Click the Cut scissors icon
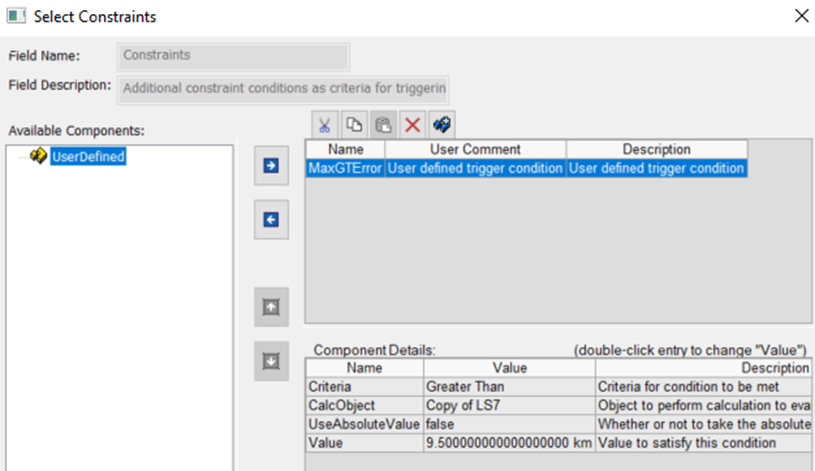This screenshot has height=471, width=815. point(325,125)
